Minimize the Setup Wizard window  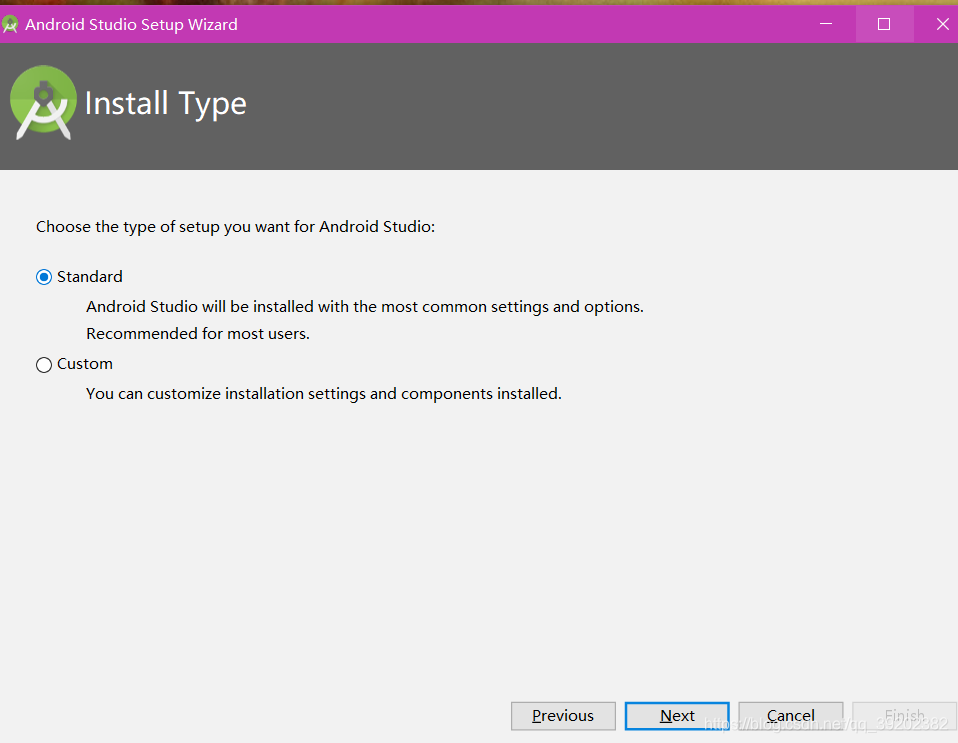click(x=826, y=24)
